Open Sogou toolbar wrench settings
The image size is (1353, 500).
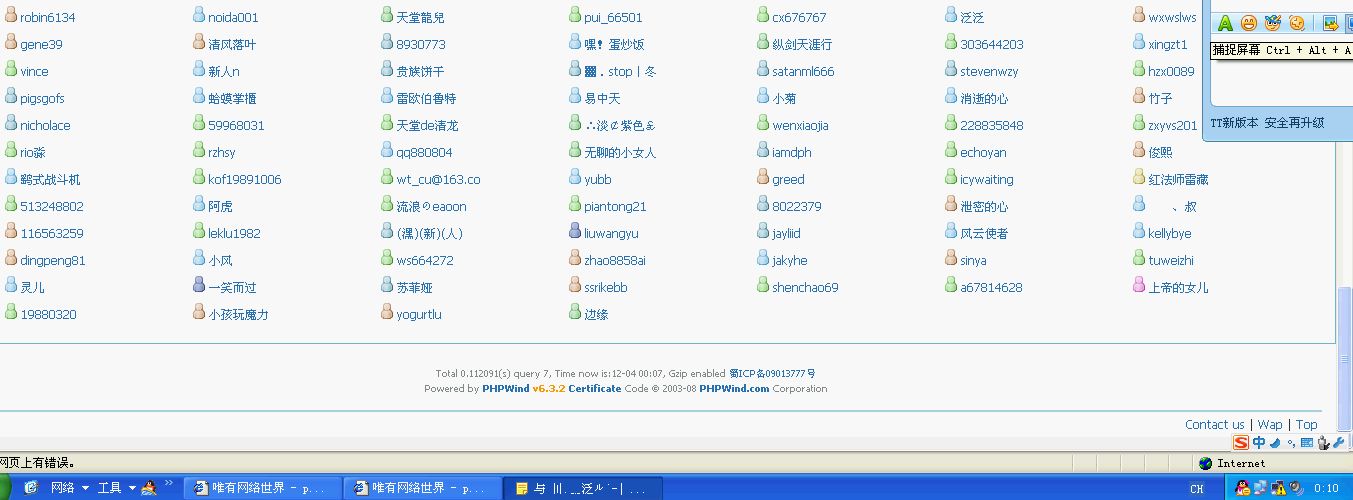[1337, 443]
